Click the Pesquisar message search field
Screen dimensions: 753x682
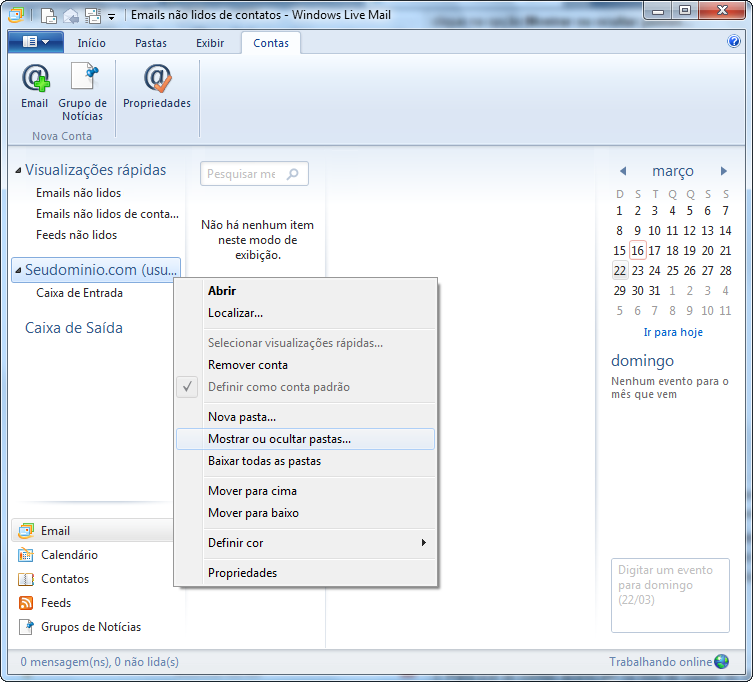pyautogui.click(x=254, y=174)
